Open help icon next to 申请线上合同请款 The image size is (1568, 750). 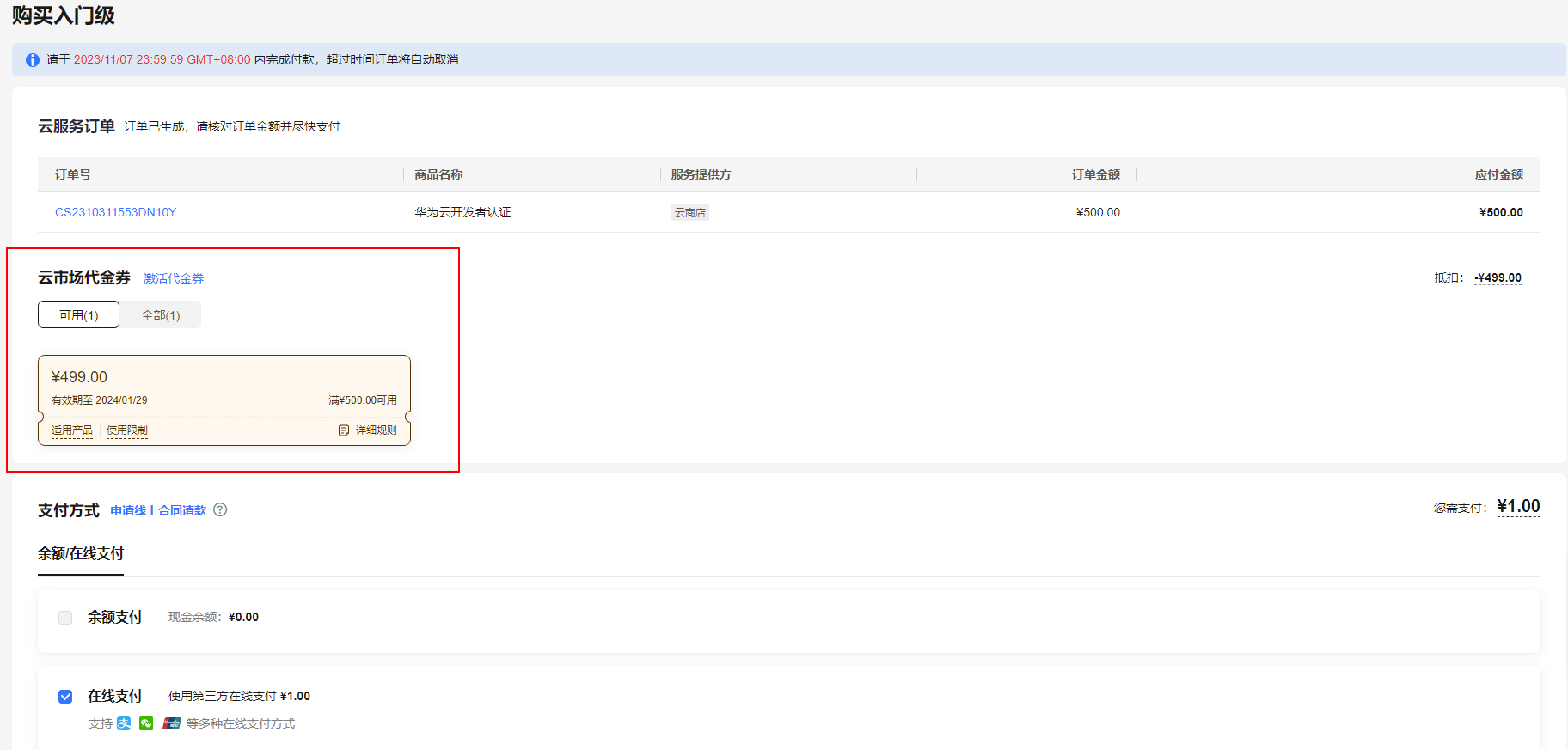pyautogui.click(x=220, y=509)
